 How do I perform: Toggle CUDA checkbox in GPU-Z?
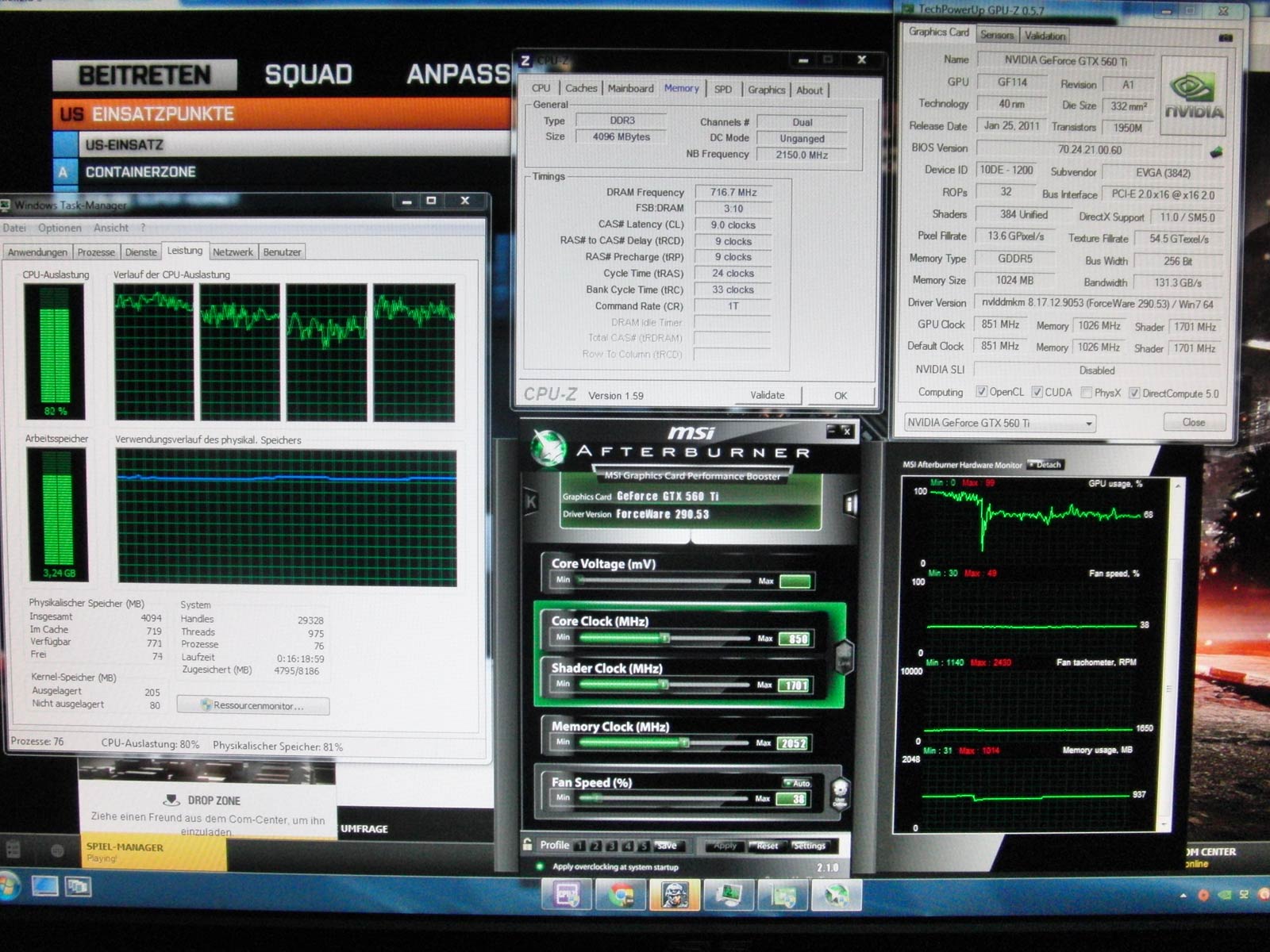tap(1037, 392)
